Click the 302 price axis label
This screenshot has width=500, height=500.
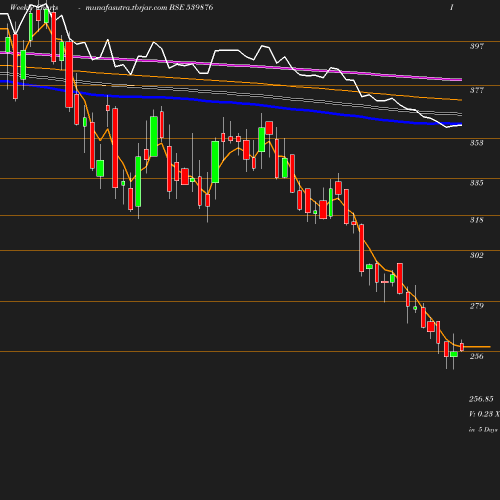(476, 255)
